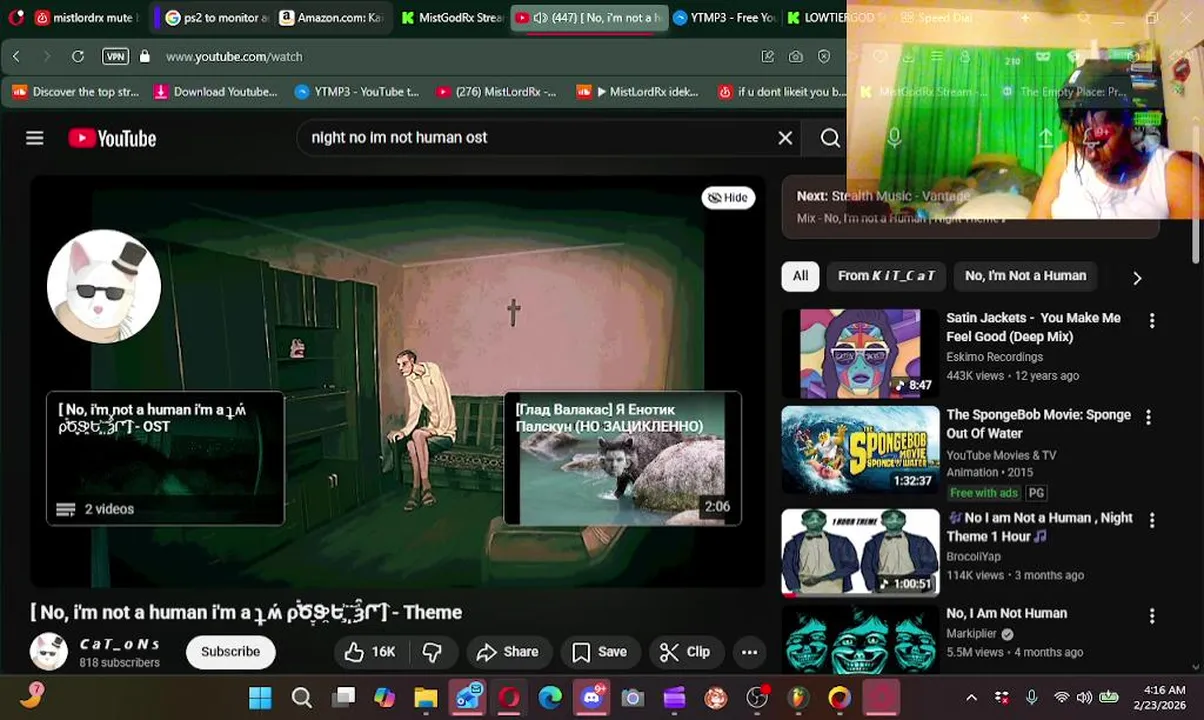
Task: Open the Windows Start menu
Action: pos(260,698)
